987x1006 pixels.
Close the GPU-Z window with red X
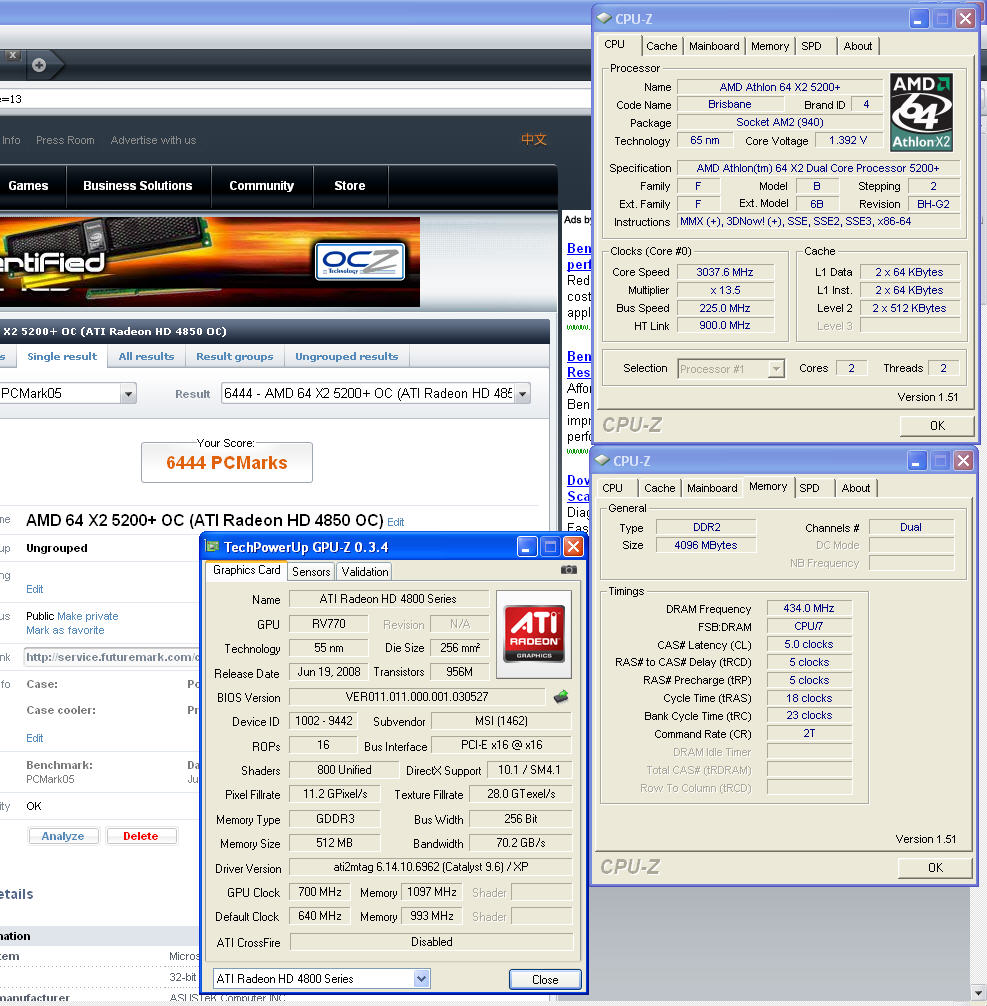click(x=573, y=547)
